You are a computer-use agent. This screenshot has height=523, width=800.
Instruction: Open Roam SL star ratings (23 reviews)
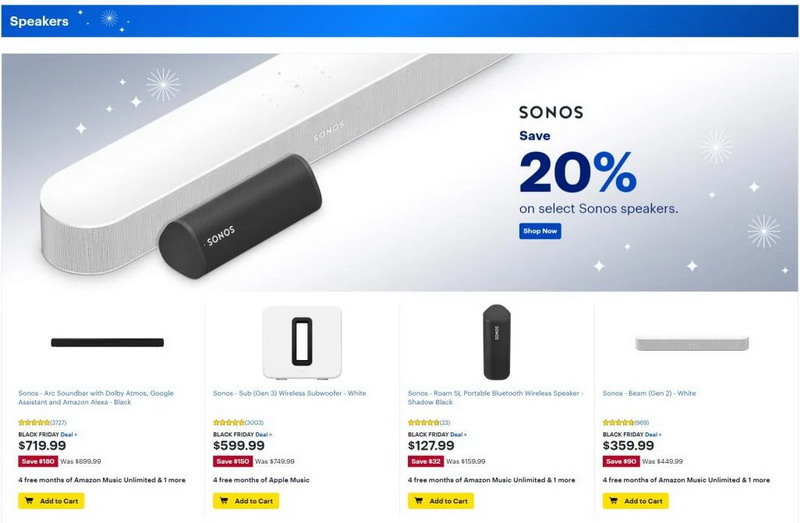[428, 423]
